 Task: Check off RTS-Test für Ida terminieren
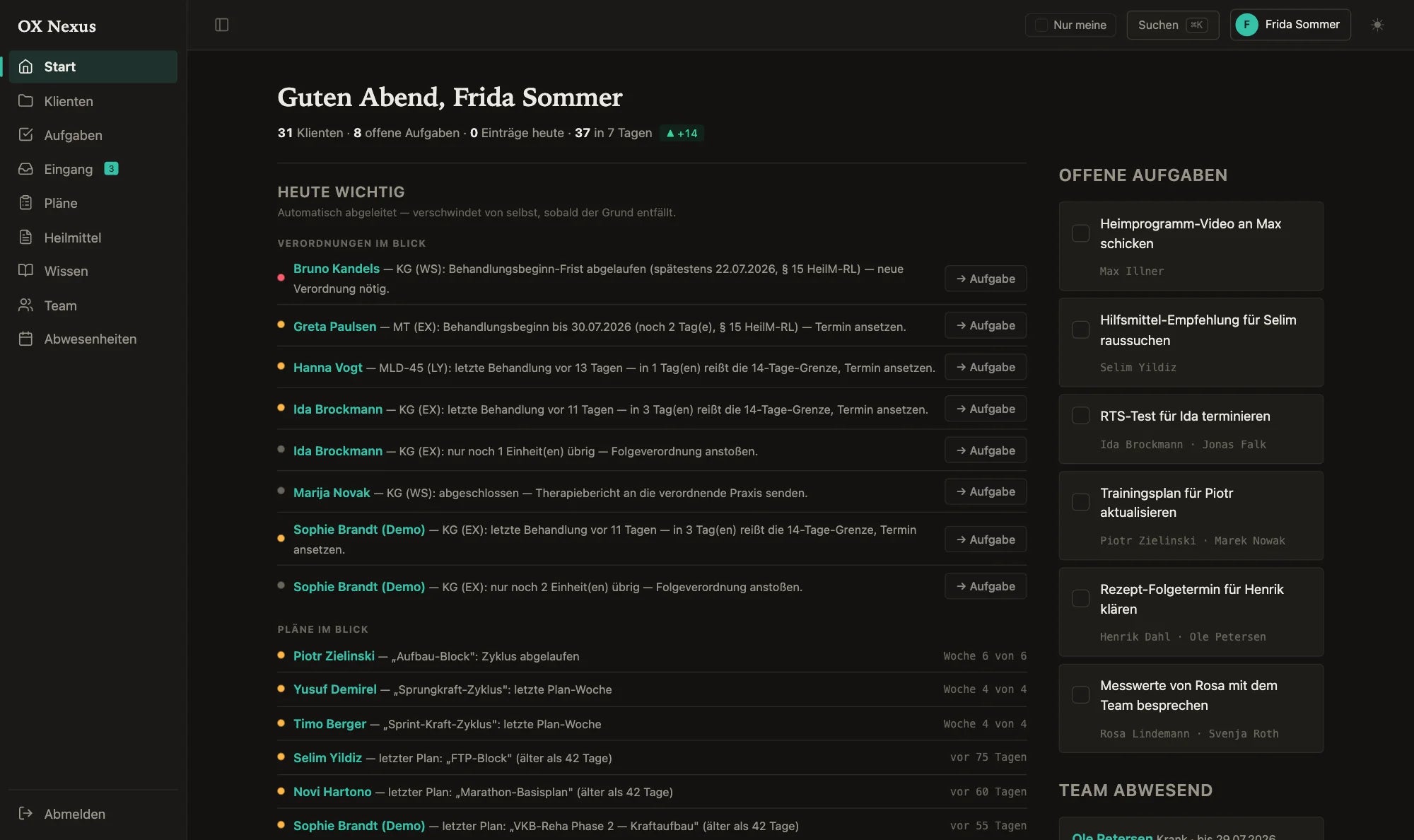click(x=1080, y=416)
